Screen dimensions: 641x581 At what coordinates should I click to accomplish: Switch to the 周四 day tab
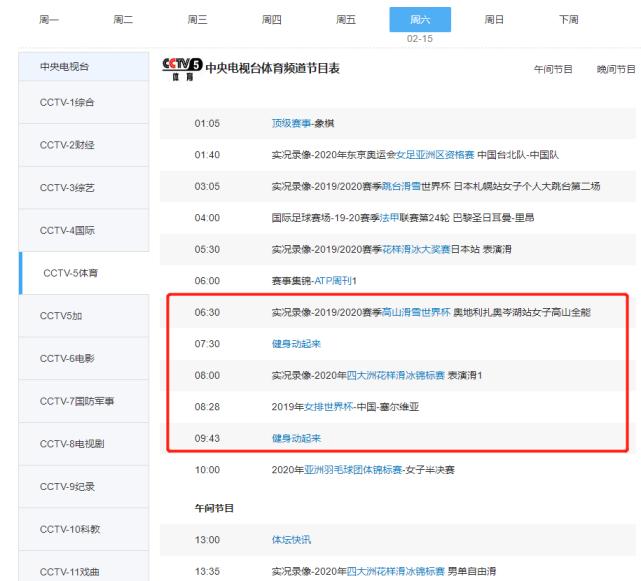272,20
